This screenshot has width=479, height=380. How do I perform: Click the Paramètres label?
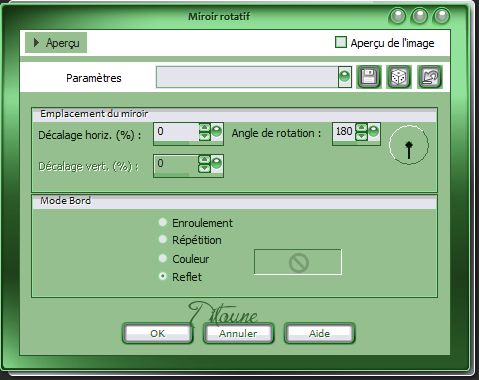[x=94, y=78]
